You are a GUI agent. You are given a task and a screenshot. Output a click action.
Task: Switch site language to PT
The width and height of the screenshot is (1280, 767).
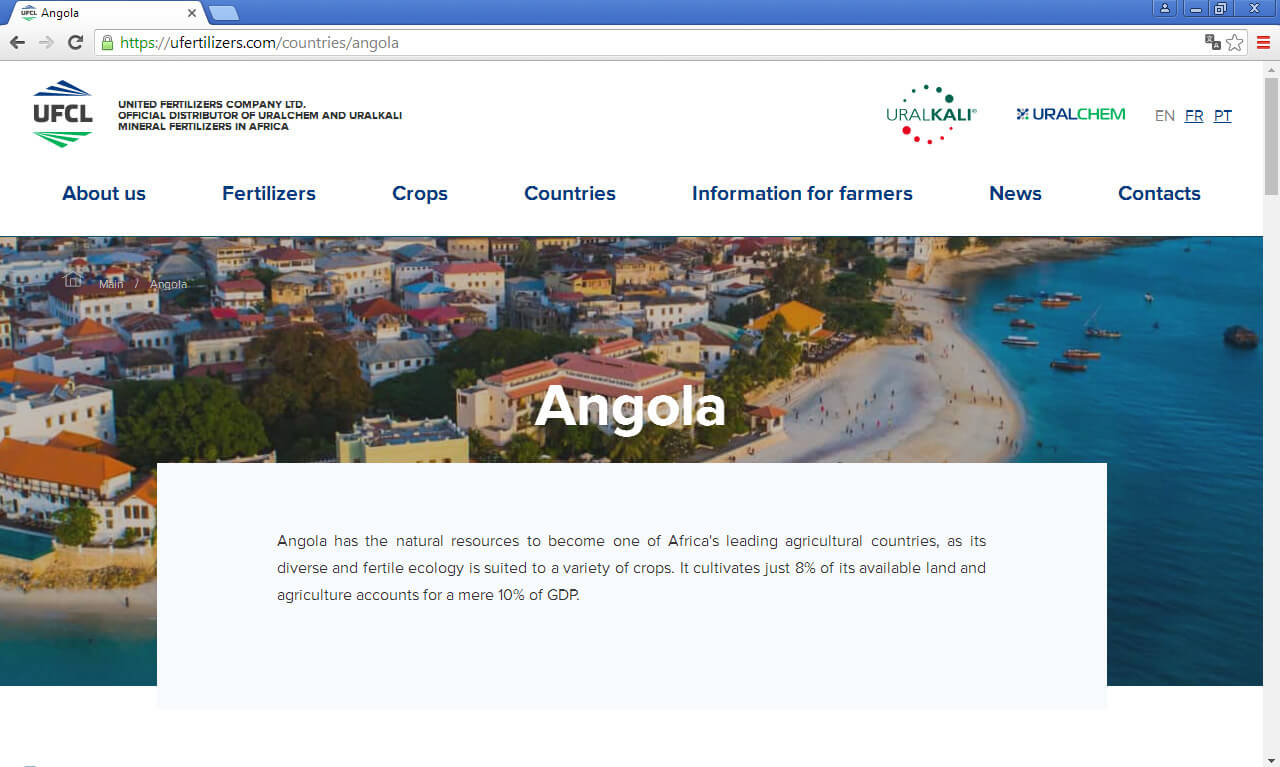tap(1222, 116)
